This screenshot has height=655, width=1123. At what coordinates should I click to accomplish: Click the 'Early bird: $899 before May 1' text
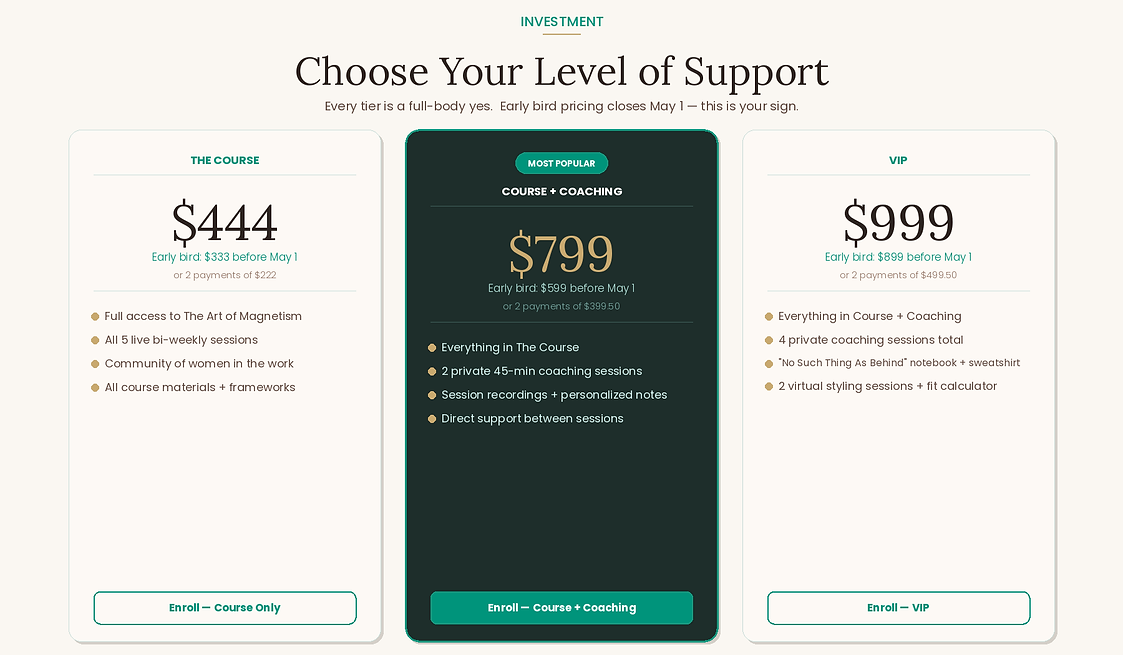(x=898, y=257)
